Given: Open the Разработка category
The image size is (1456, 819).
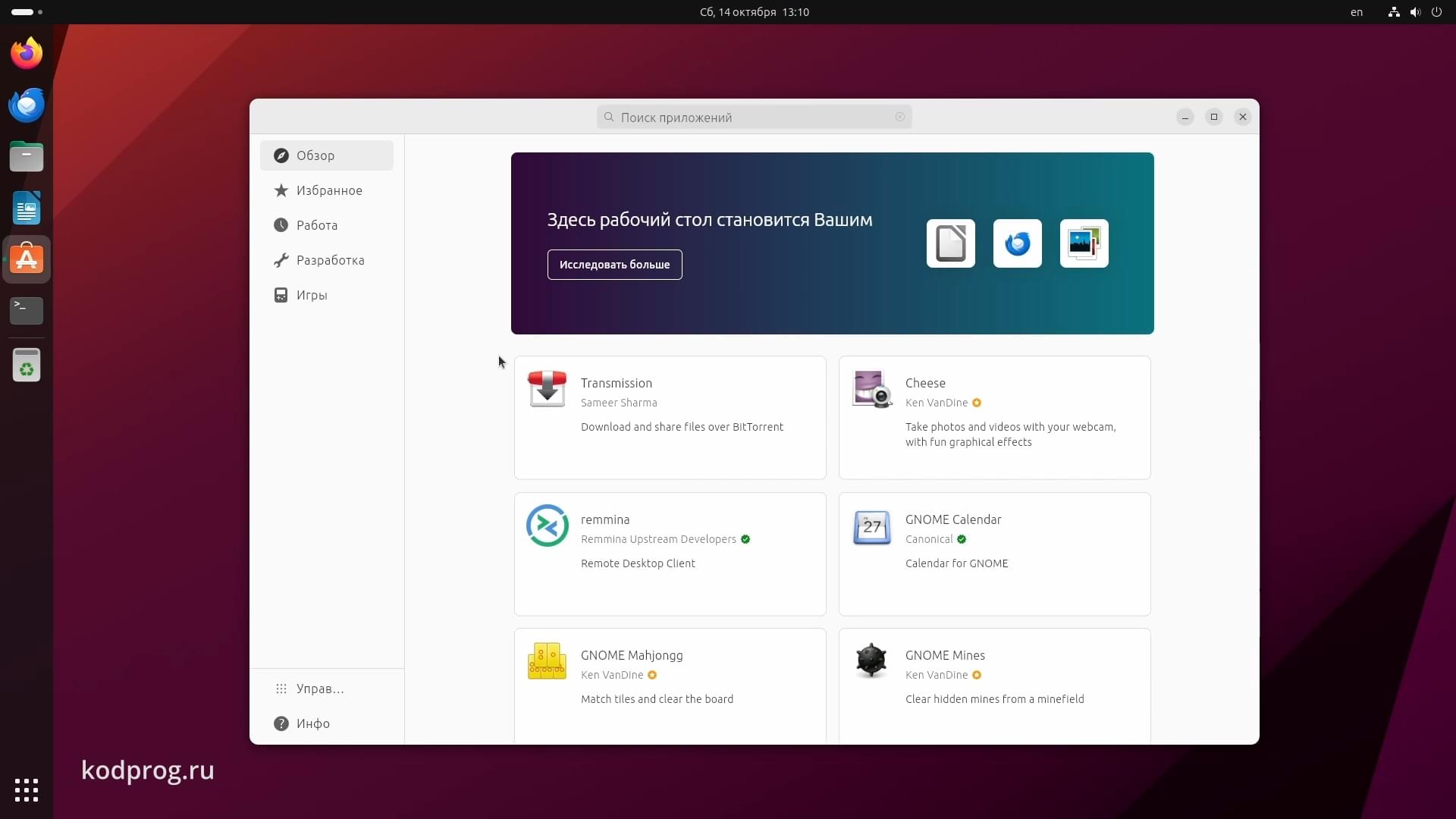Looking at the screenshot, I should (326, 260).
